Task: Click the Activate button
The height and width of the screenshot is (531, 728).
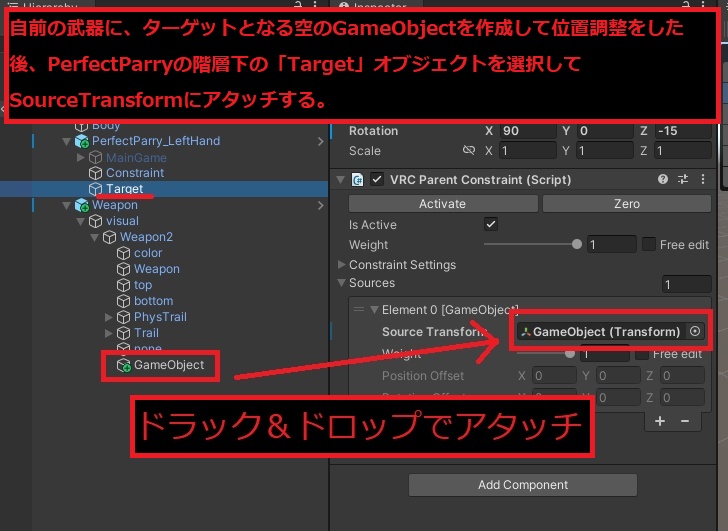Action: click(443, 204)
